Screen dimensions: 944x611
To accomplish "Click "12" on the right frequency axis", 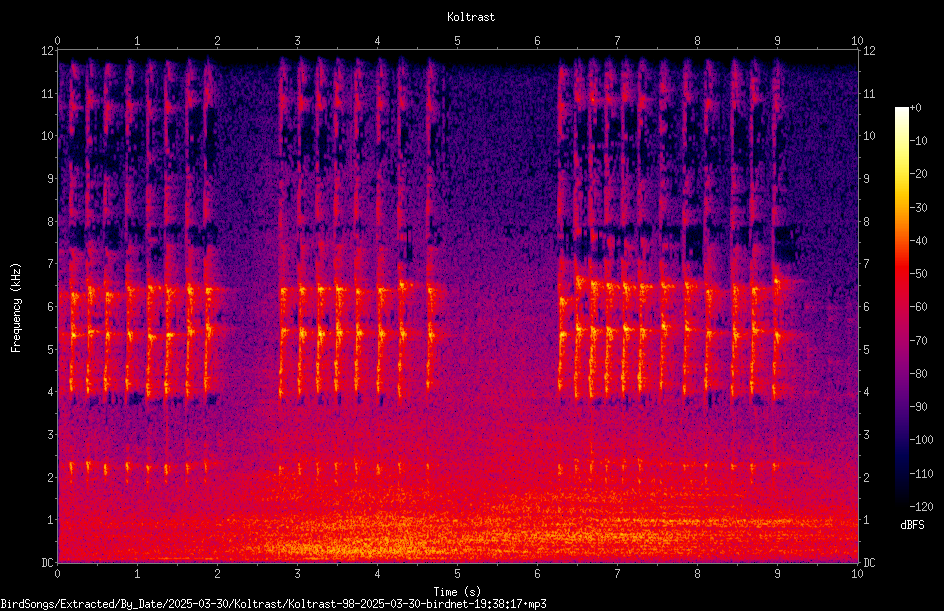I will 869,51.
